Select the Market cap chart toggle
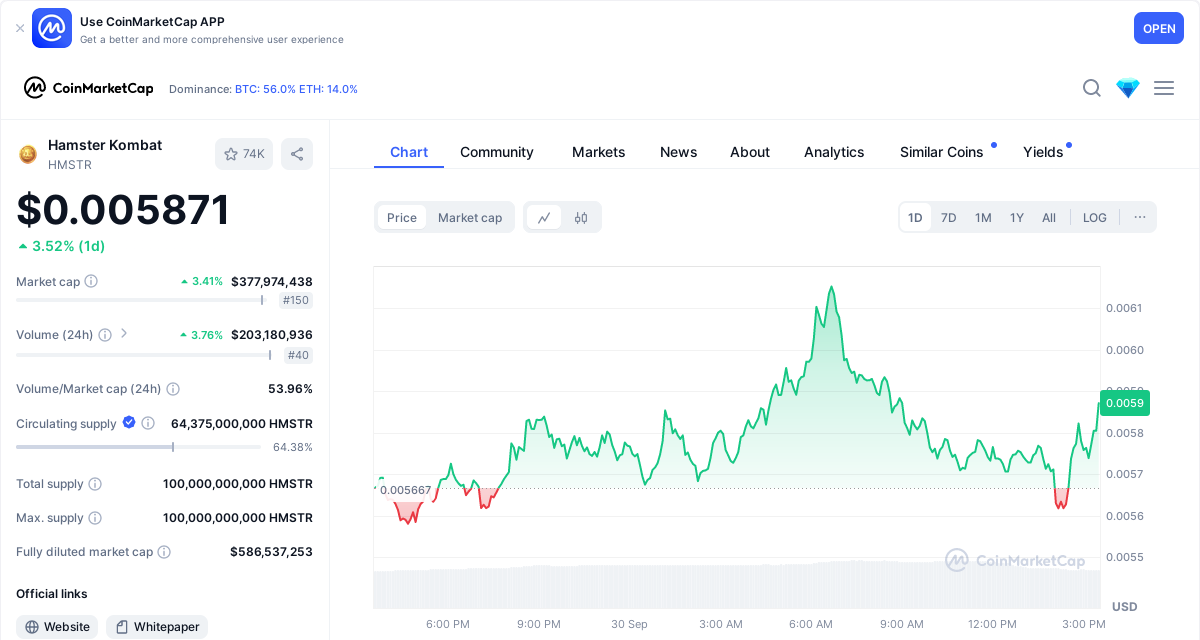This screenshot has width=1200, height=640. point(470,217)
